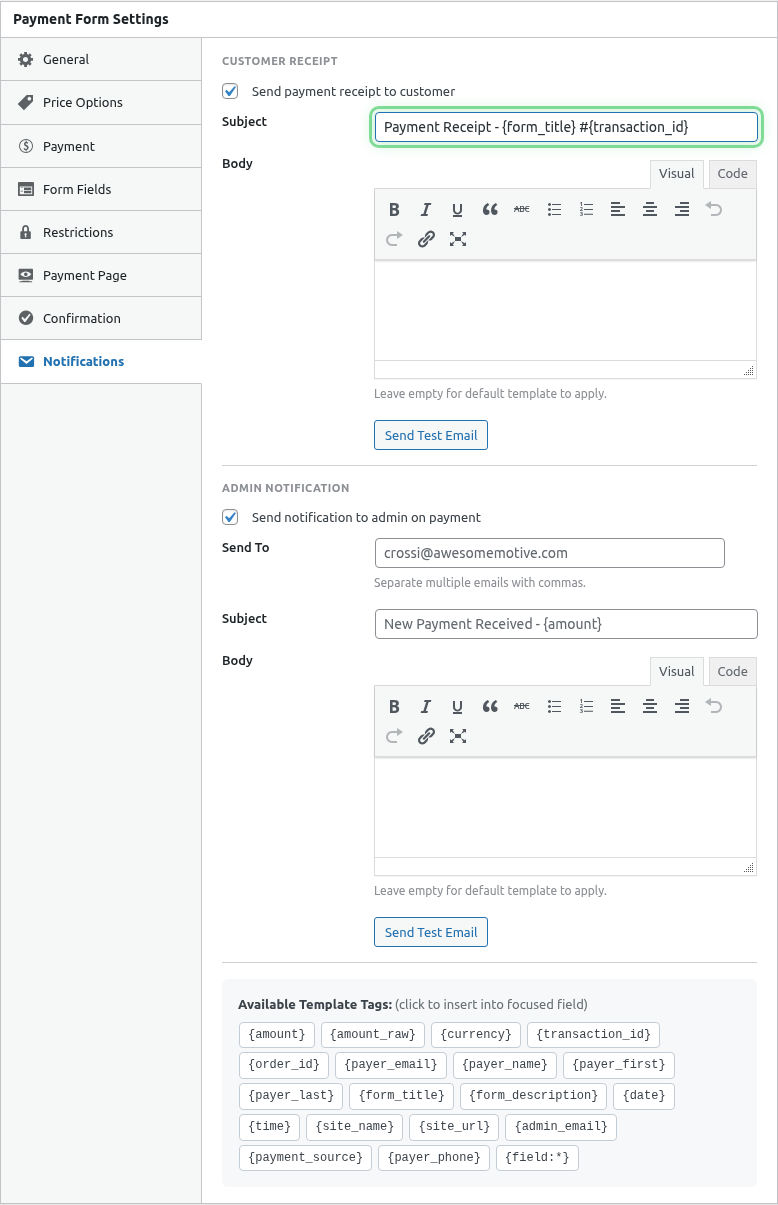Image resolution: width=778 pixels, height=1205 pixels.
Task: Open Insert Link tool in admin editor
Action: point(426,736)
